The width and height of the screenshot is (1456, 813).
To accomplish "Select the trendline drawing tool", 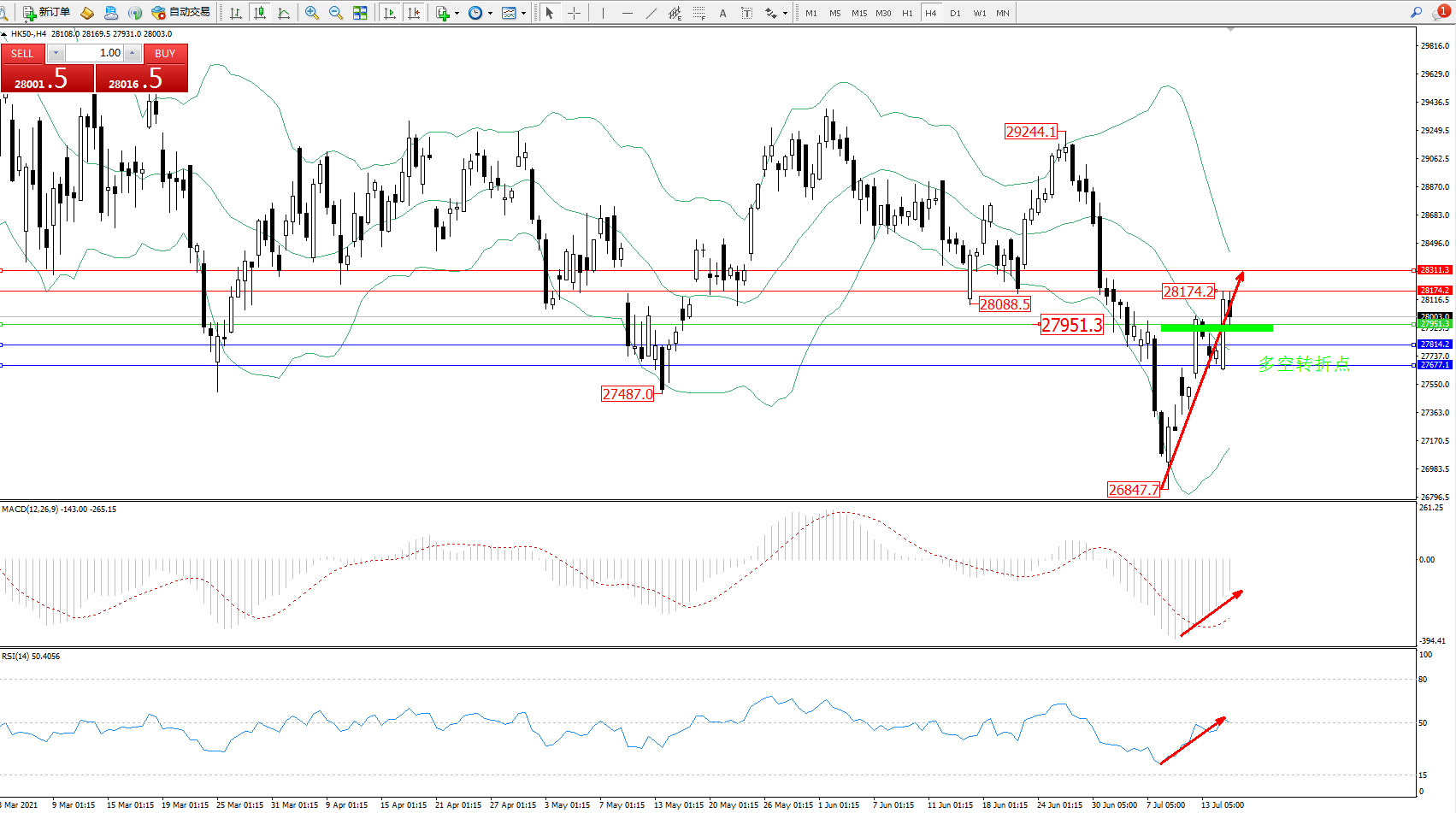I will pyautogui.click(x=651, y=13).
